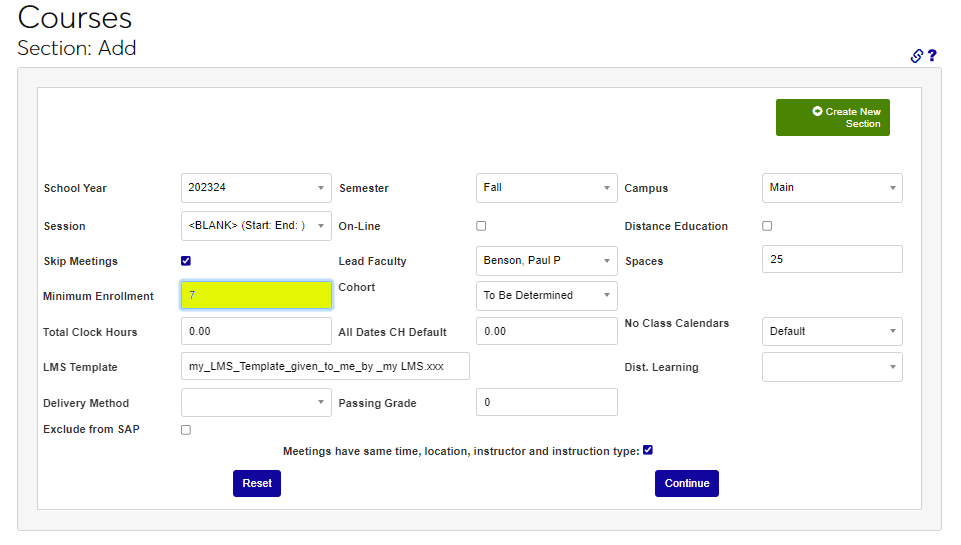Open the help question mark icon
961x545 pixels.
[932, 56]
